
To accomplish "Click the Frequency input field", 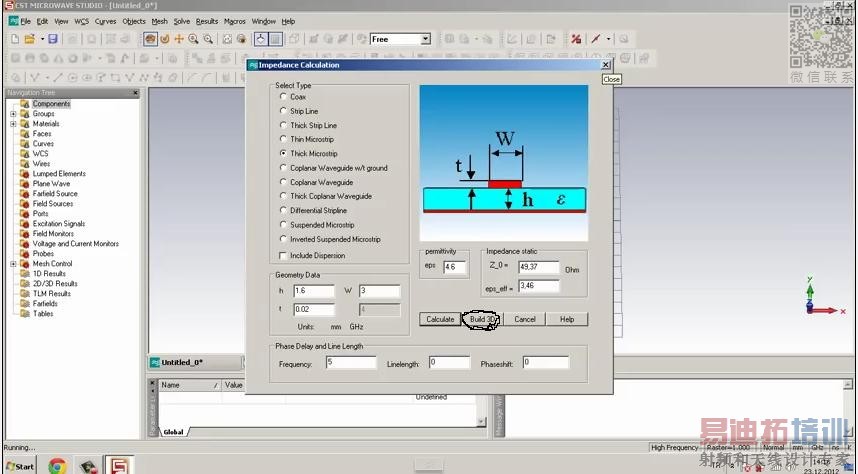I will pos(351,362).
